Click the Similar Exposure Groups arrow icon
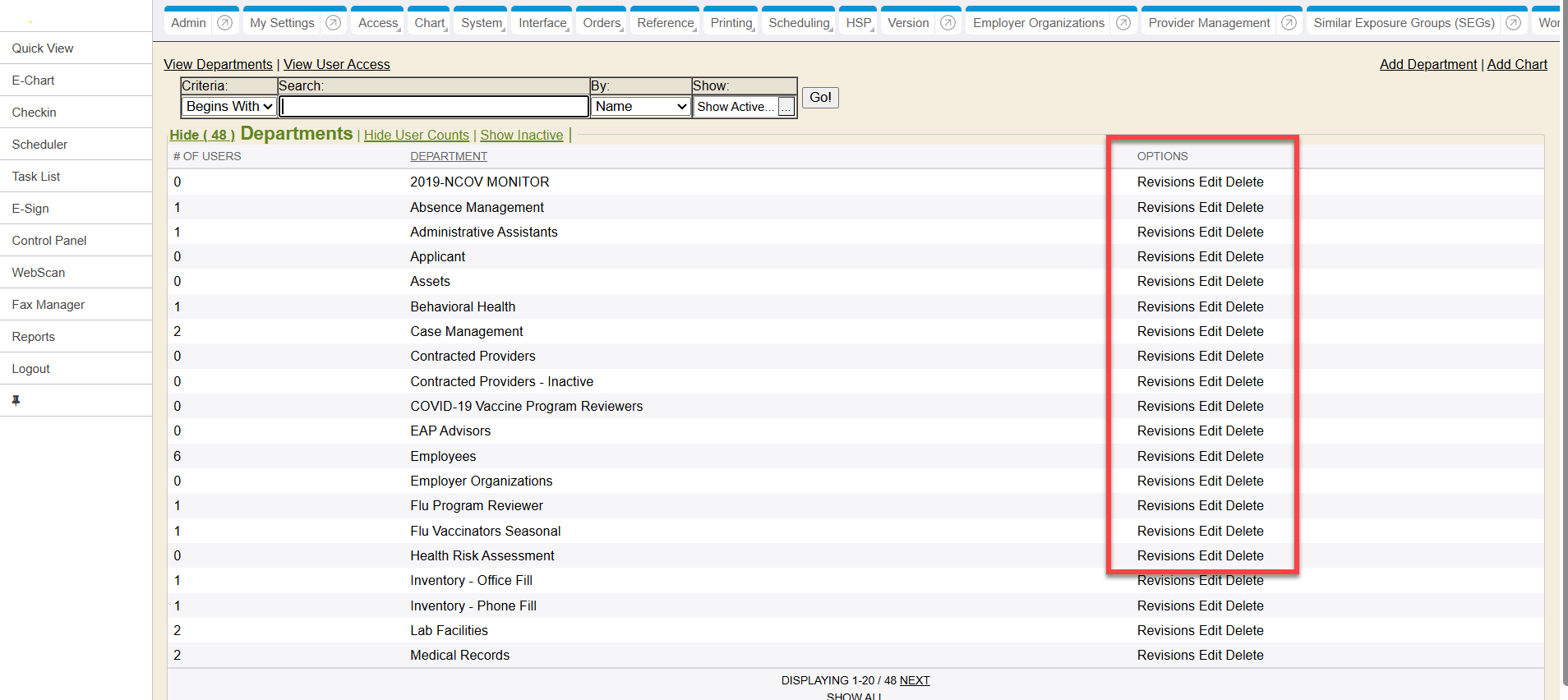Screen dimensions: 1568x700 1513,23
